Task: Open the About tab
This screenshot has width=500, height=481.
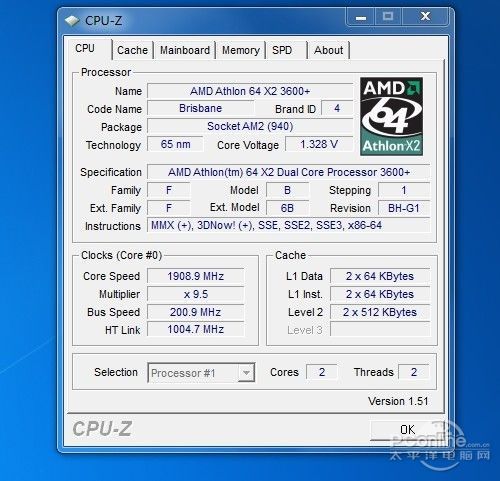Action: pos(328,50)
